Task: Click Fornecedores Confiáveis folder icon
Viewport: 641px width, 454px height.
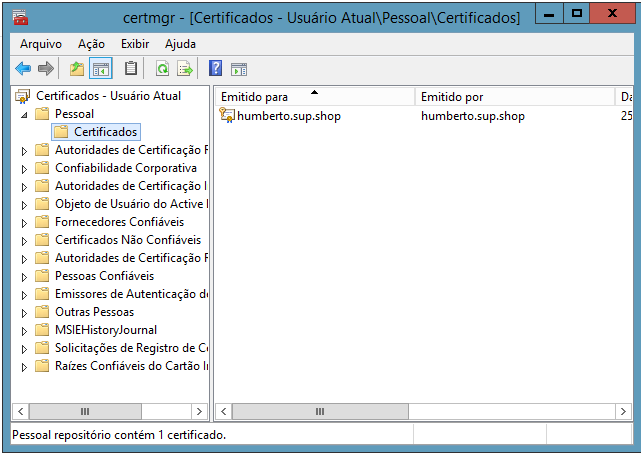Action: [42, 221]
